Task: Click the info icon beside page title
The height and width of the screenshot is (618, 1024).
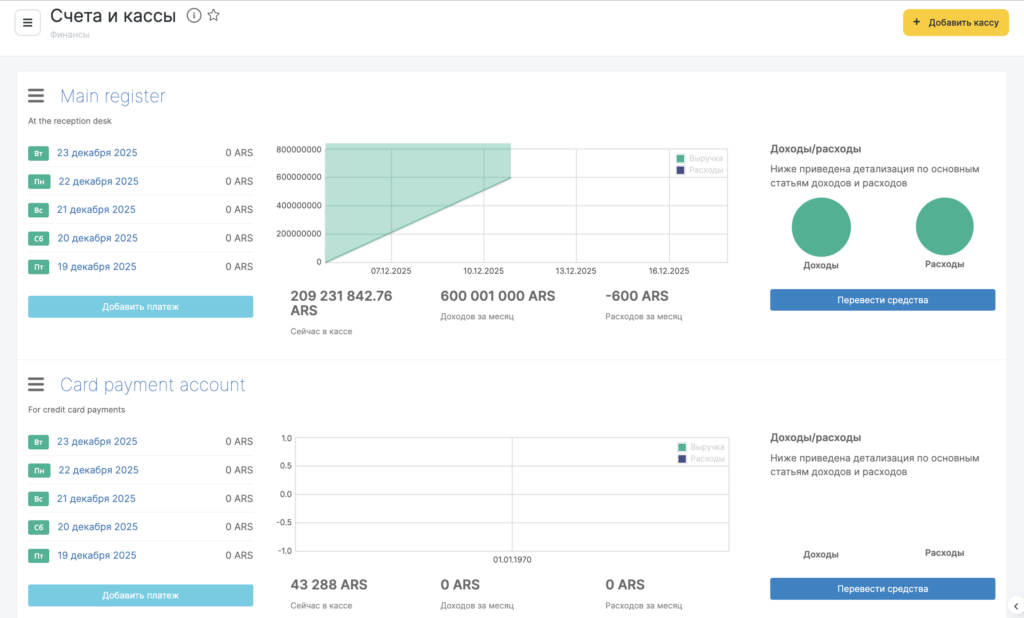Action: click(194, 16)
